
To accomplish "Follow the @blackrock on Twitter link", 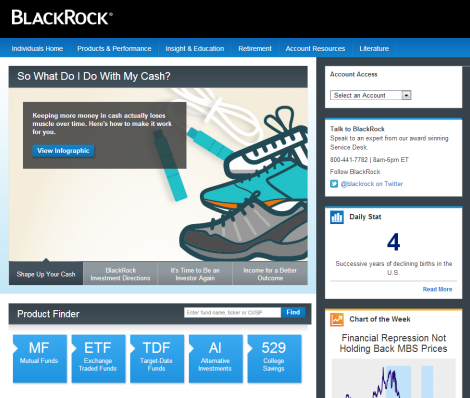I will [x=372, y=184].
